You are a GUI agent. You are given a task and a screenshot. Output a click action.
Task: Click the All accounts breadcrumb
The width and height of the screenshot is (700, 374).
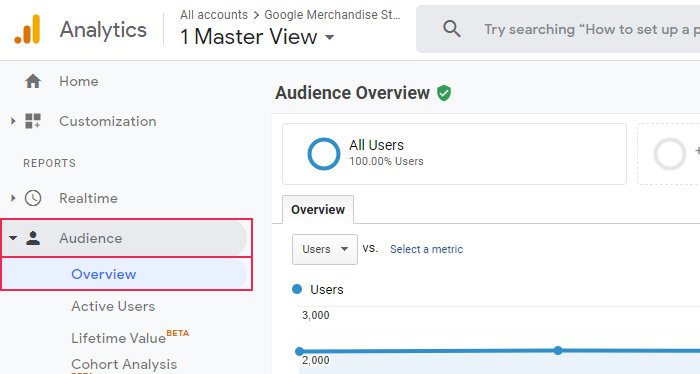(x=214, y=15)
